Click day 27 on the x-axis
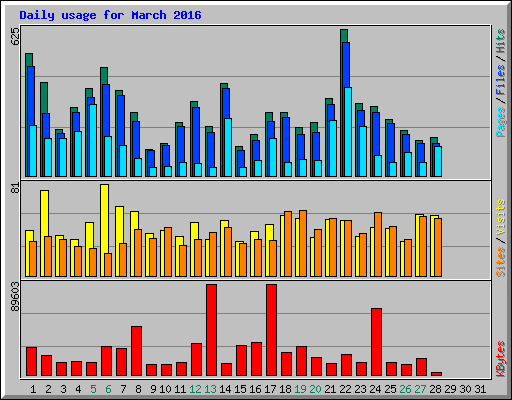 click(420, 389)
